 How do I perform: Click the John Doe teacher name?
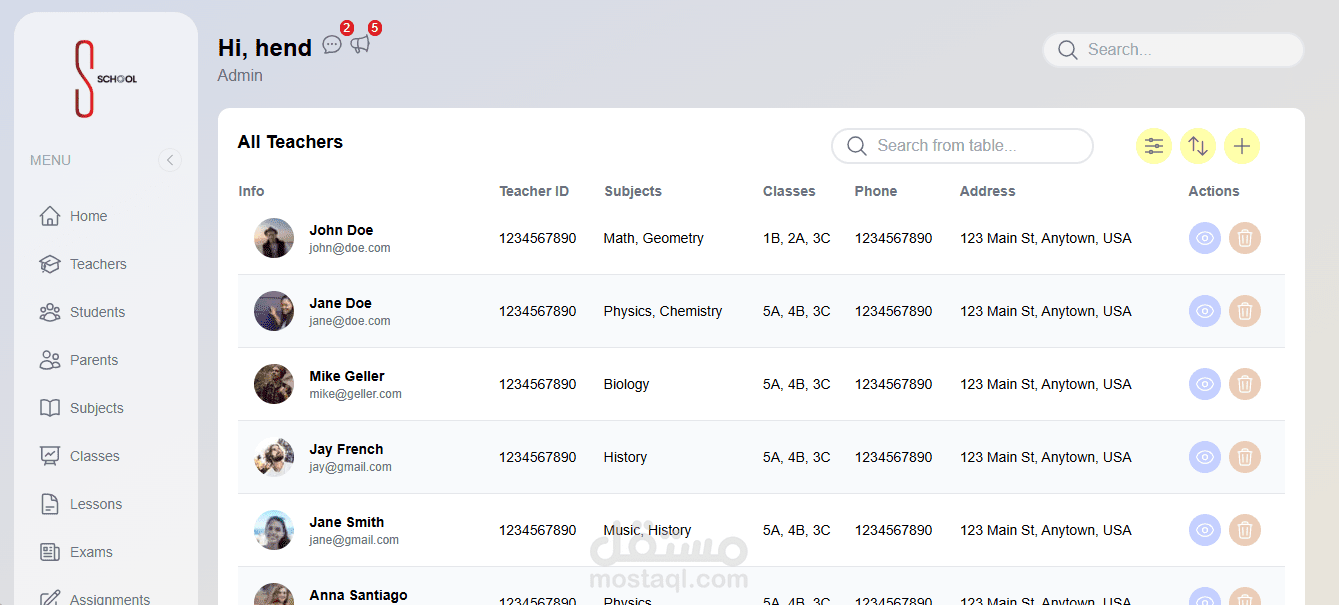coord(341,230)
